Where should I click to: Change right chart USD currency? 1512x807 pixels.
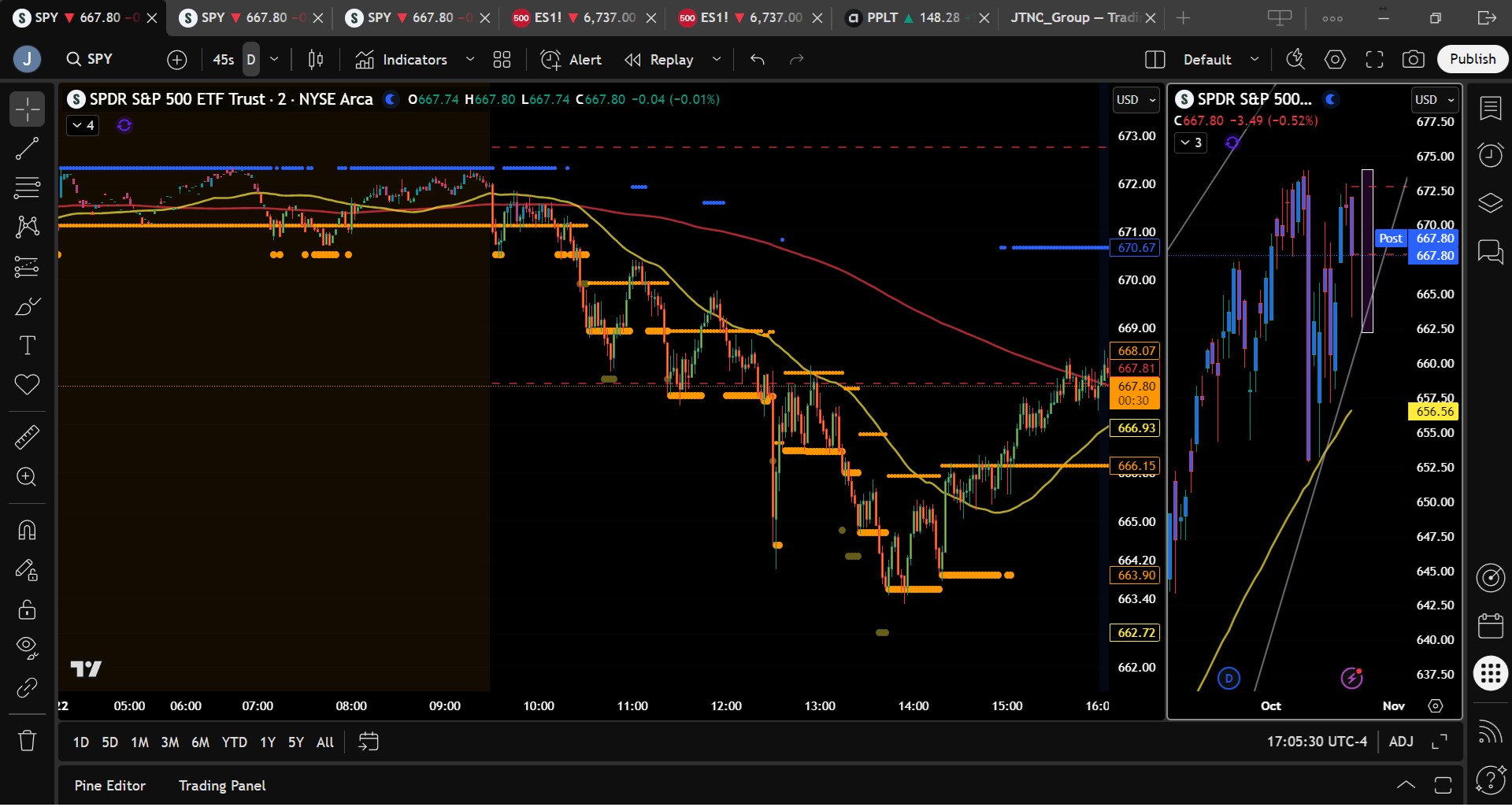pos(1435,100)
